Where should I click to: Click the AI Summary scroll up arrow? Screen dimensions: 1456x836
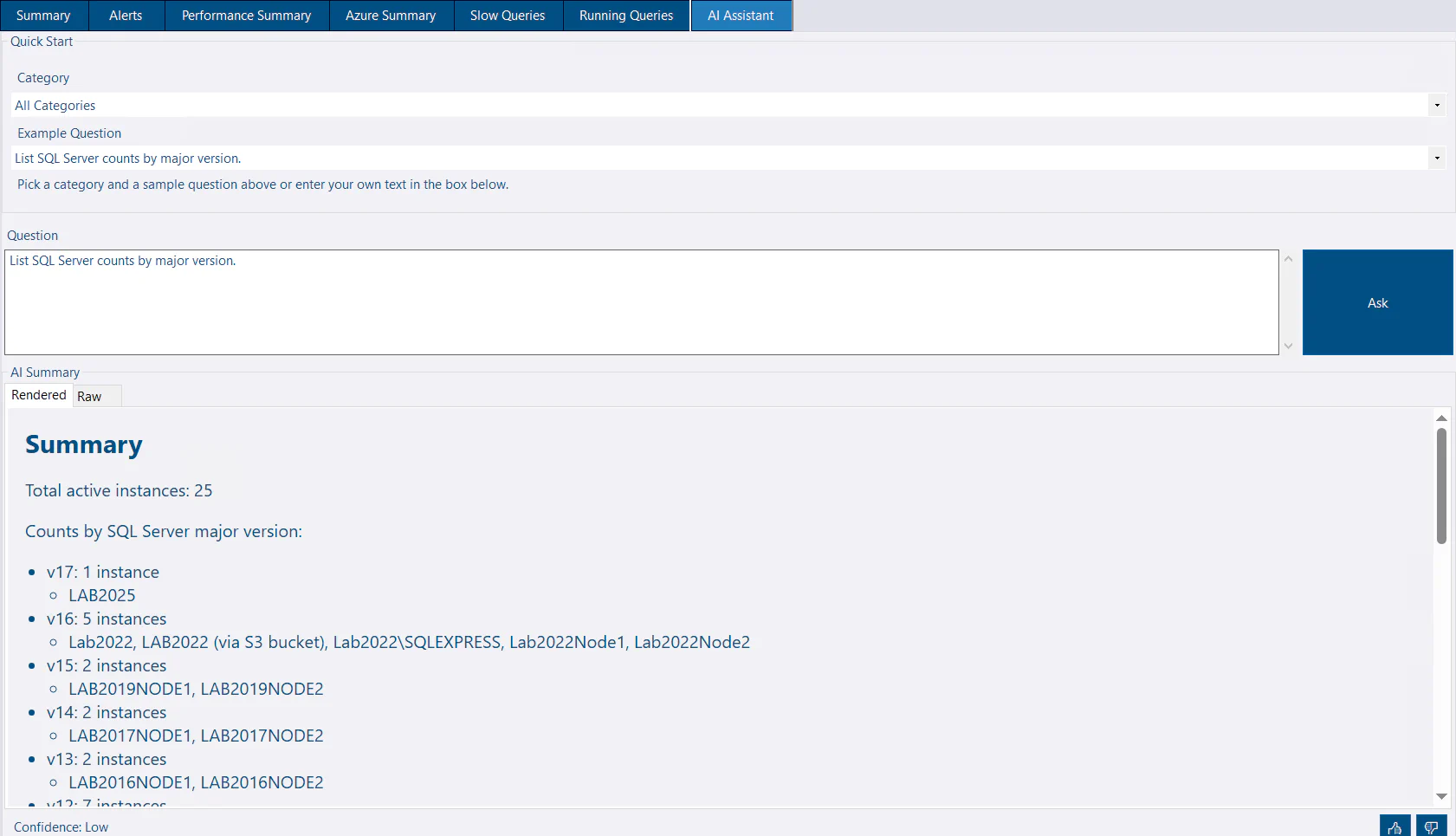1441,418
